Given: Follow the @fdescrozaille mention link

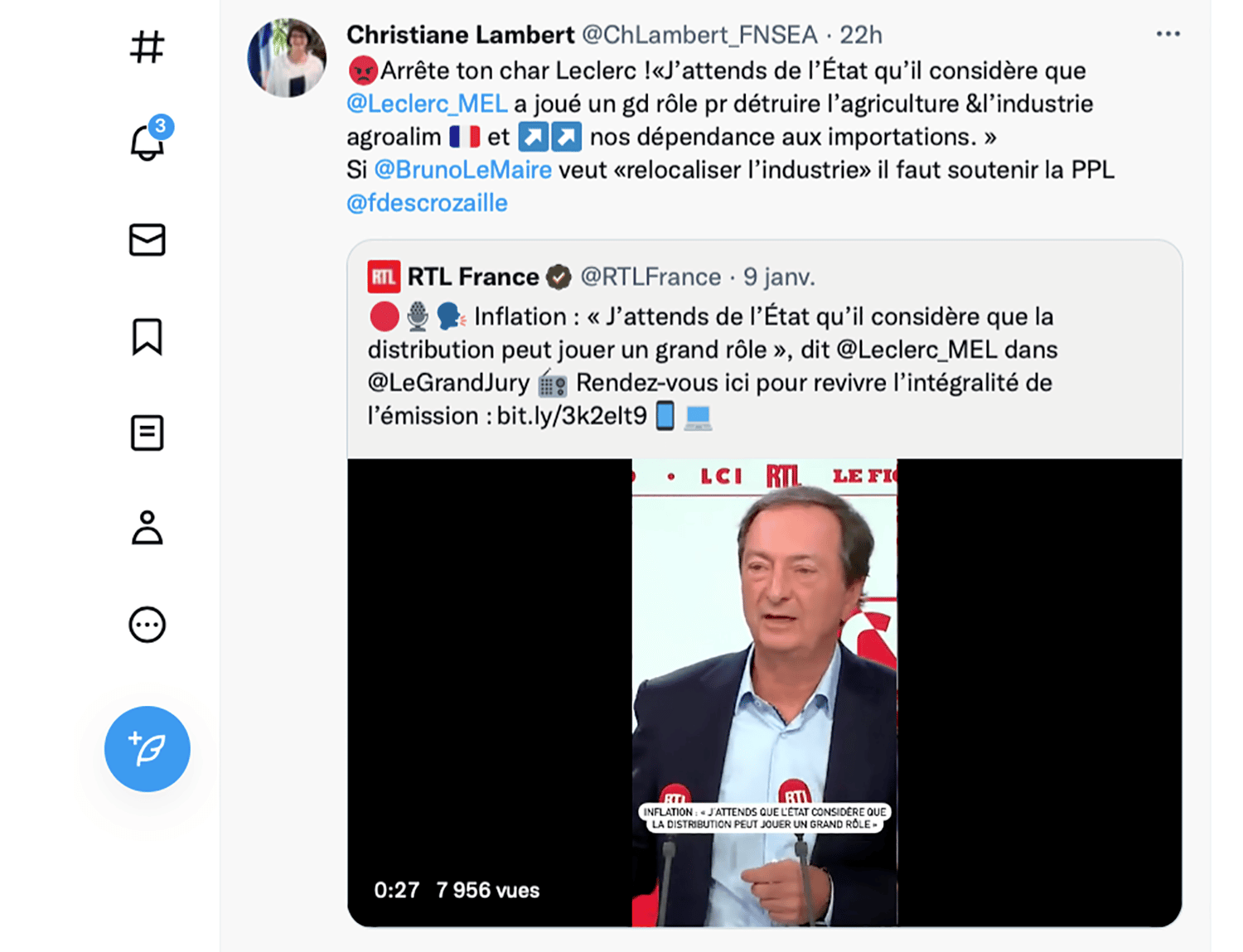Looking at the screenshot, I should [427, 203].
